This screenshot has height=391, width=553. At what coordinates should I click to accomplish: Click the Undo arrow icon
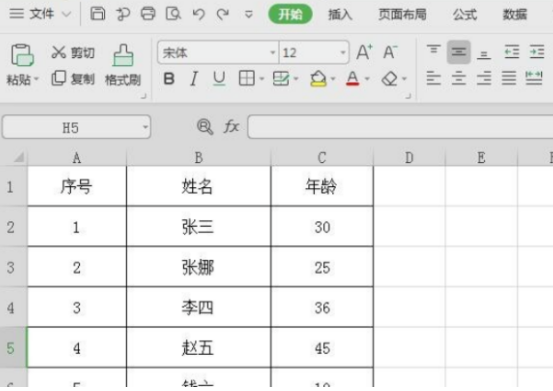pyautogui.click(x=199, y=14)
